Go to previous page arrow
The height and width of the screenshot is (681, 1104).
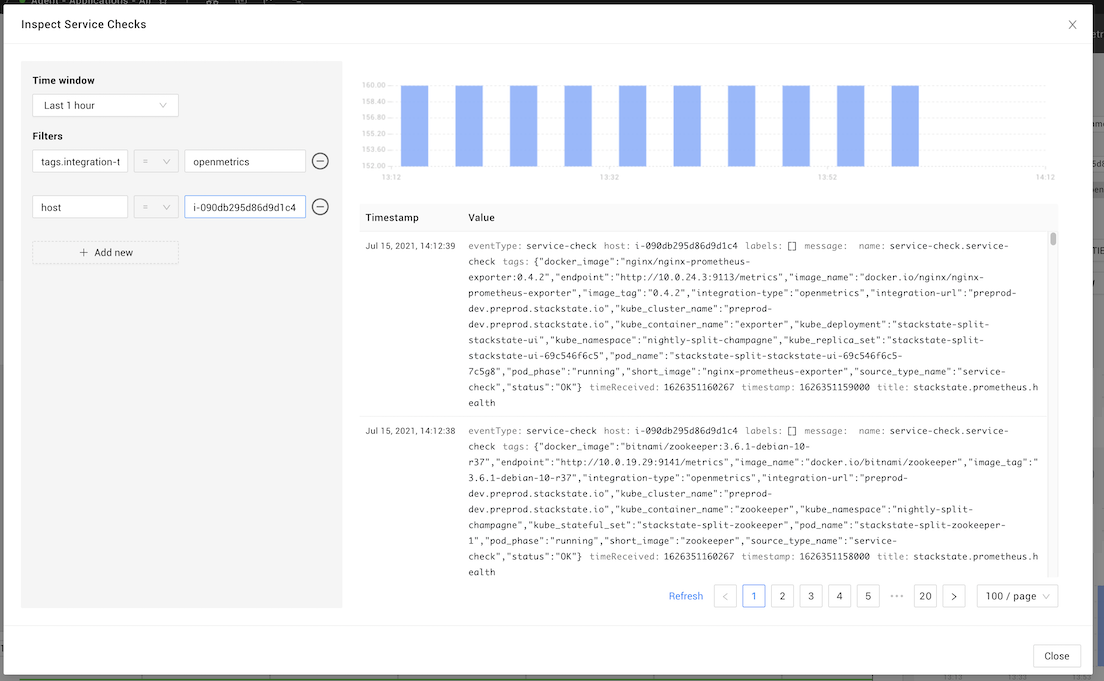tap(725, 596)
